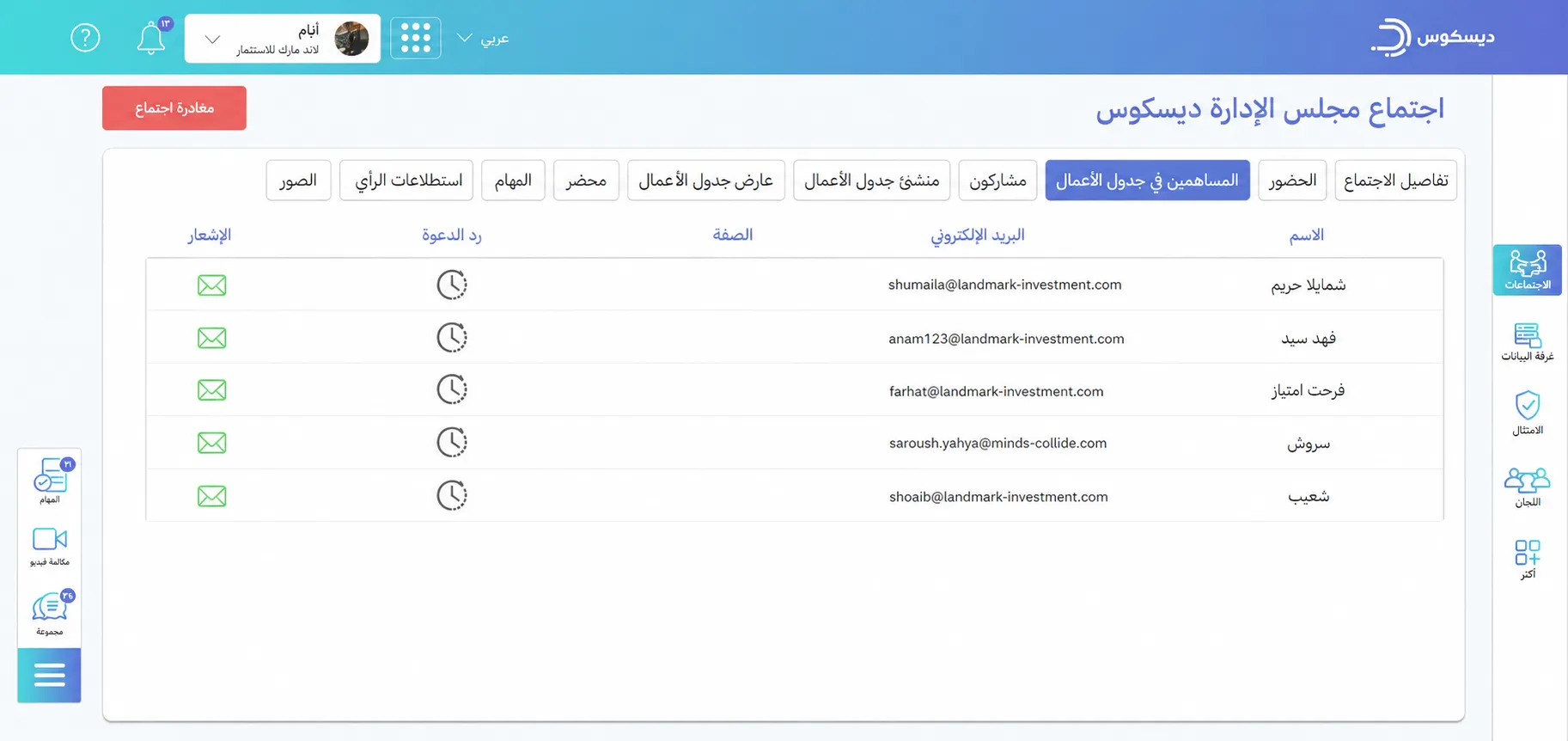Switch to مشاركون tab
Screen dimensions: 1568x741
coord(998,181)
